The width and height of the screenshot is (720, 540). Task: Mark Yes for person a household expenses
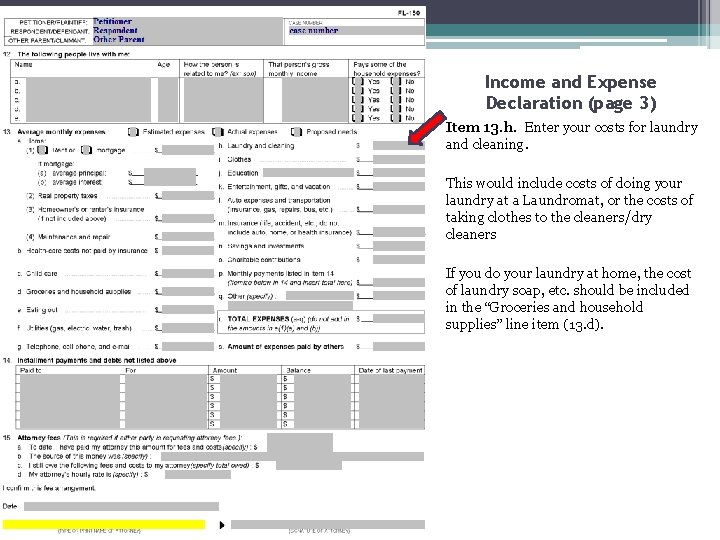(x=358, y=82)
